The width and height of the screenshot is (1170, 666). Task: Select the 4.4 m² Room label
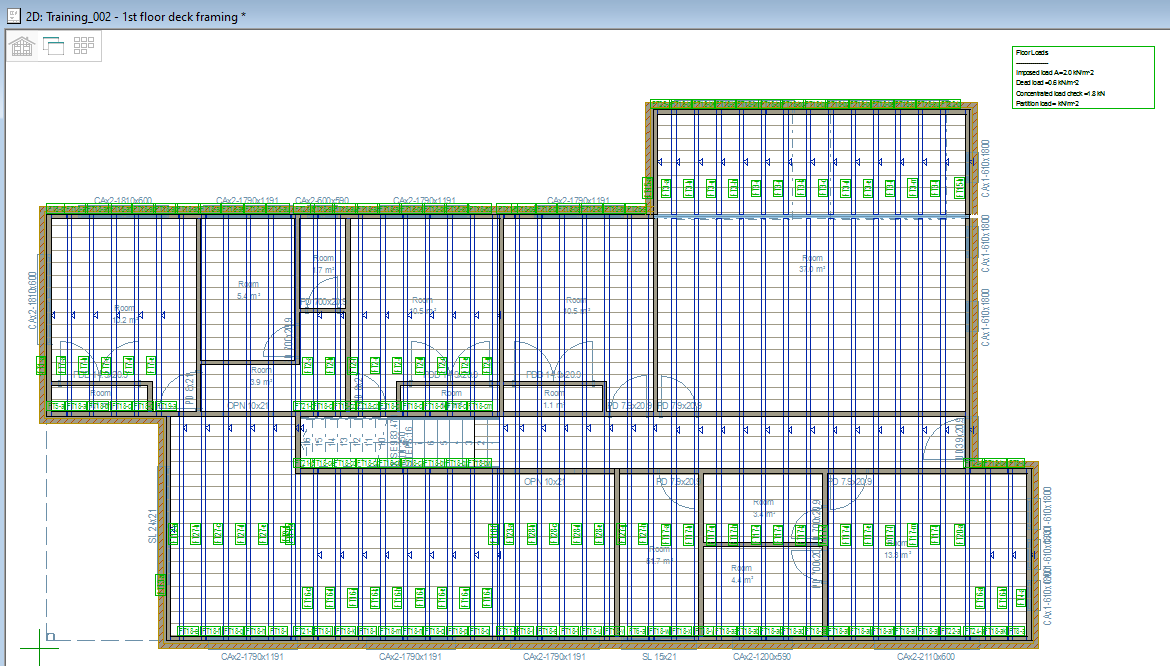tap(741, 575)
